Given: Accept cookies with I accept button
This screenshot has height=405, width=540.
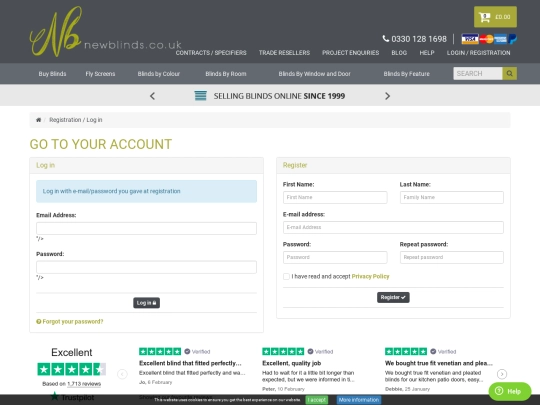Looking at the screenshot, I should pyautogui.click(x=316, y=400).
